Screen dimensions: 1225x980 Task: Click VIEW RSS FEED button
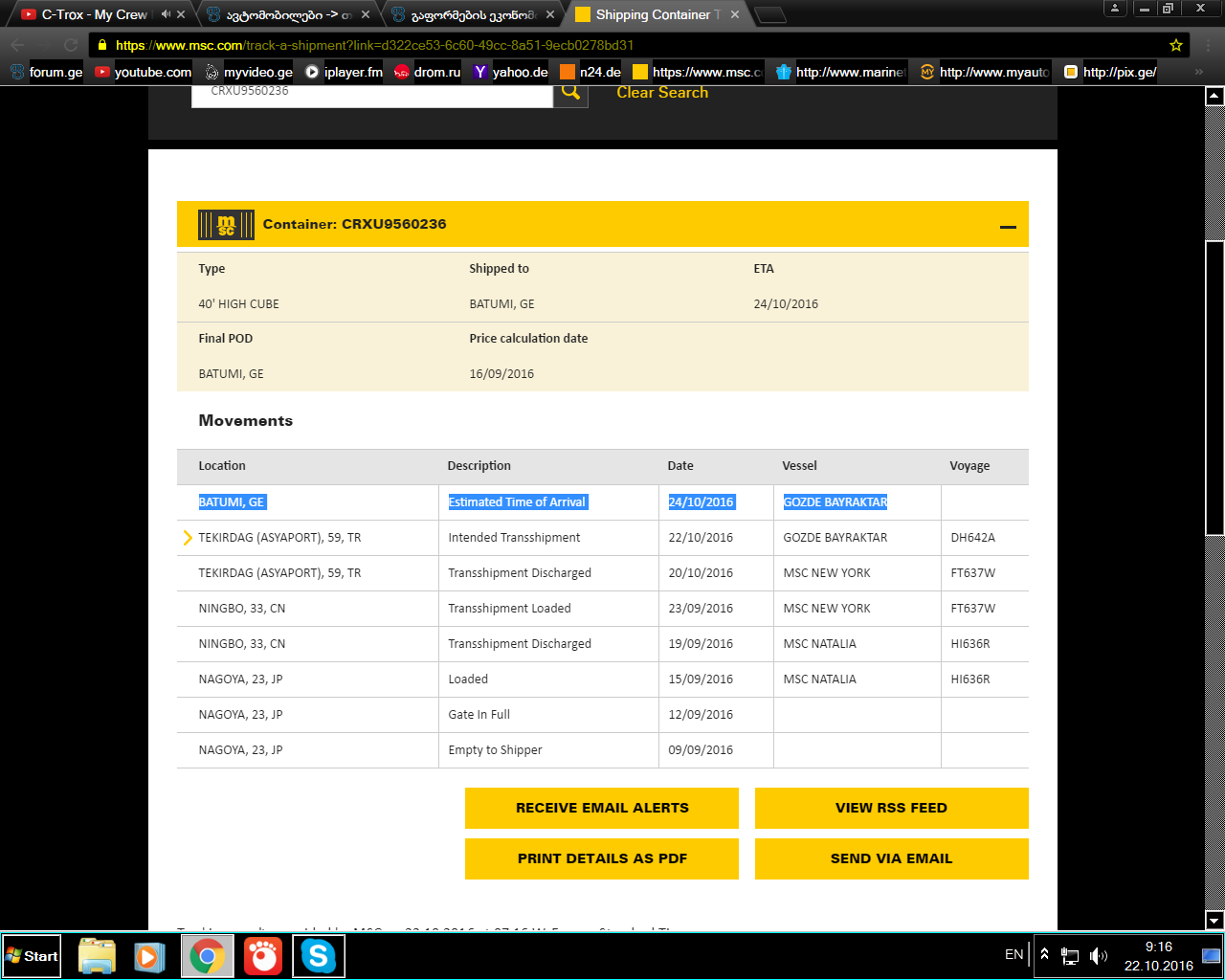point(892,808)
